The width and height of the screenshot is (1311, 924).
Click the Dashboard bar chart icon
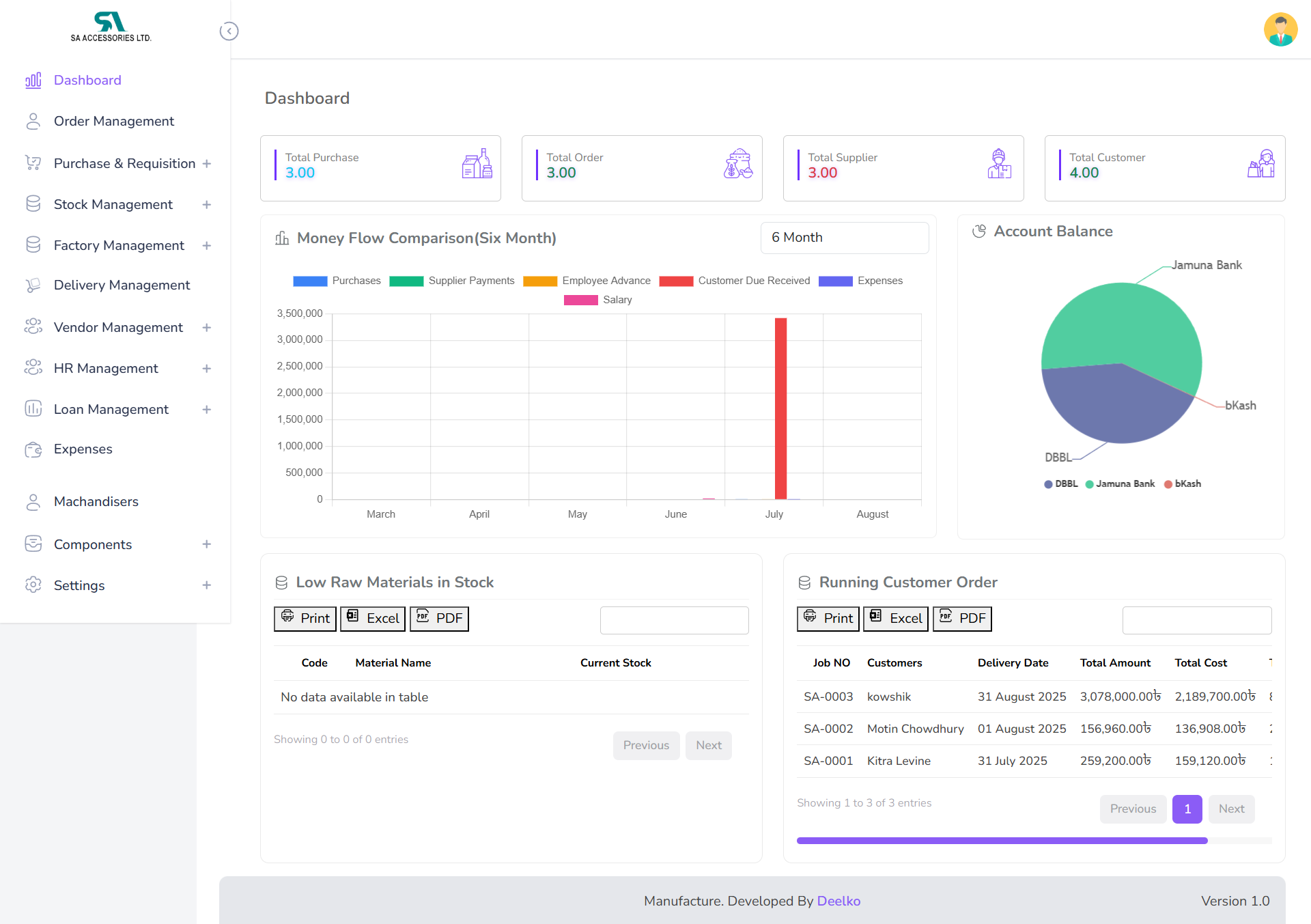(x=33, y=81)
